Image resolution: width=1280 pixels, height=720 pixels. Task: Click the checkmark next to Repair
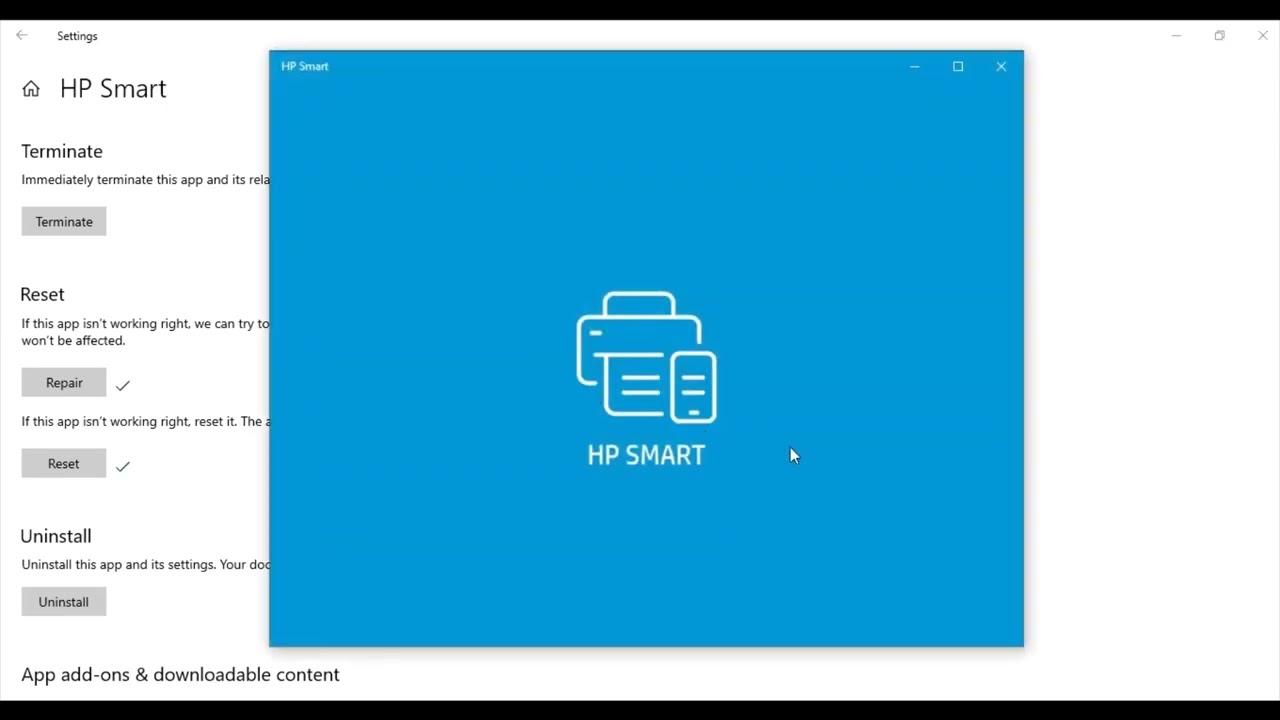[x=123, y=385]
